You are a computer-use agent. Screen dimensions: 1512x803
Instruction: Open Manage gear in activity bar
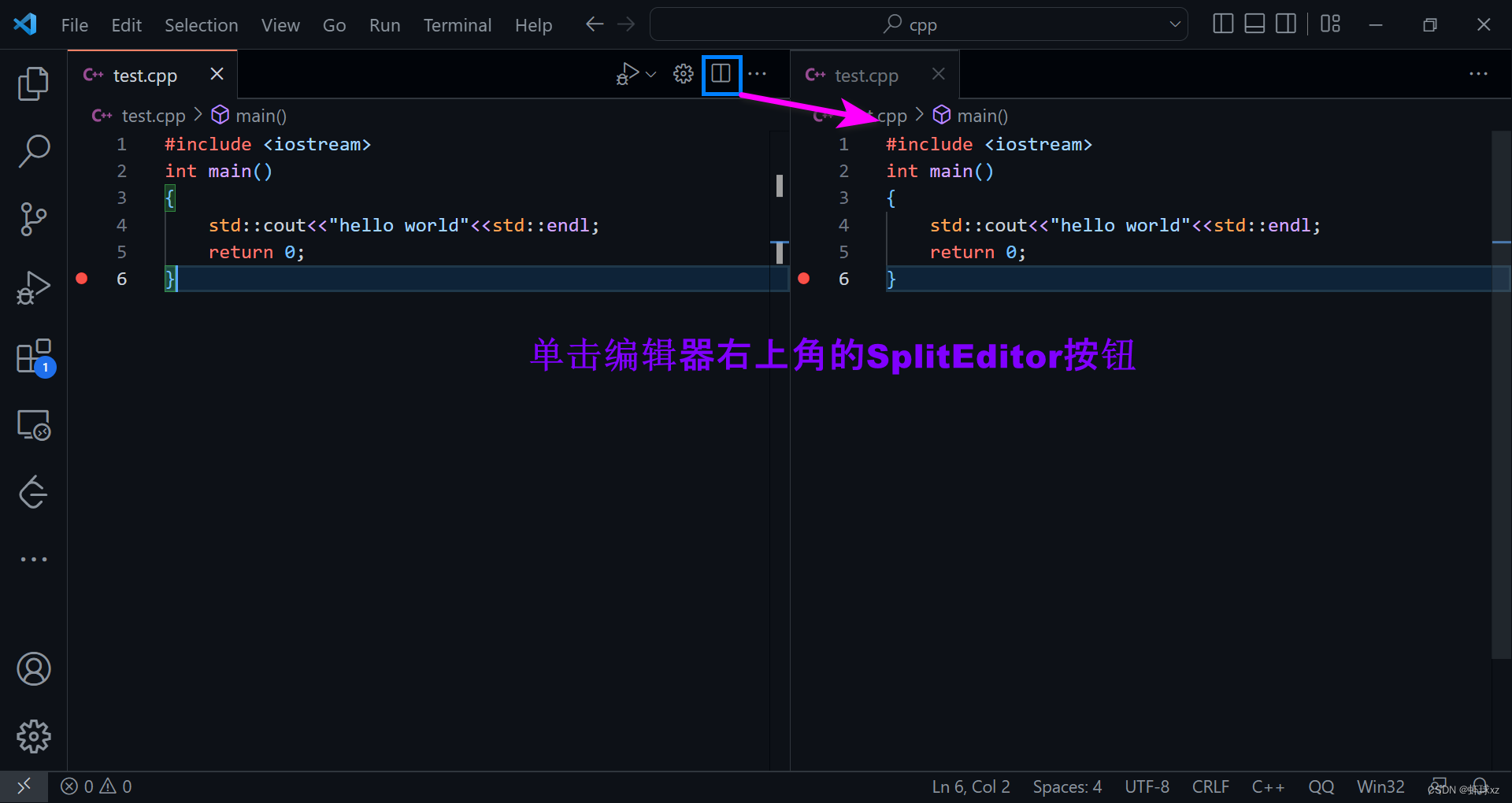point(33,736)
